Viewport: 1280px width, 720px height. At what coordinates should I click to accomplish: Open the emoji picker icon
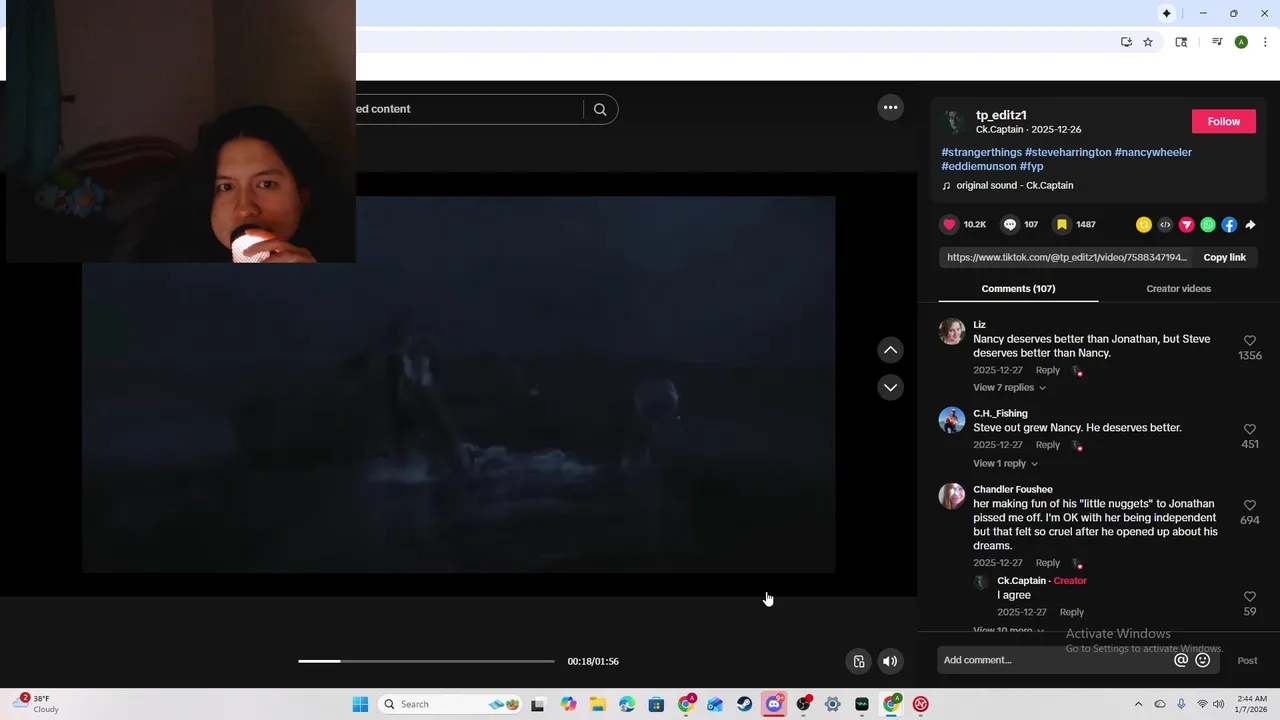point(1203,660)
